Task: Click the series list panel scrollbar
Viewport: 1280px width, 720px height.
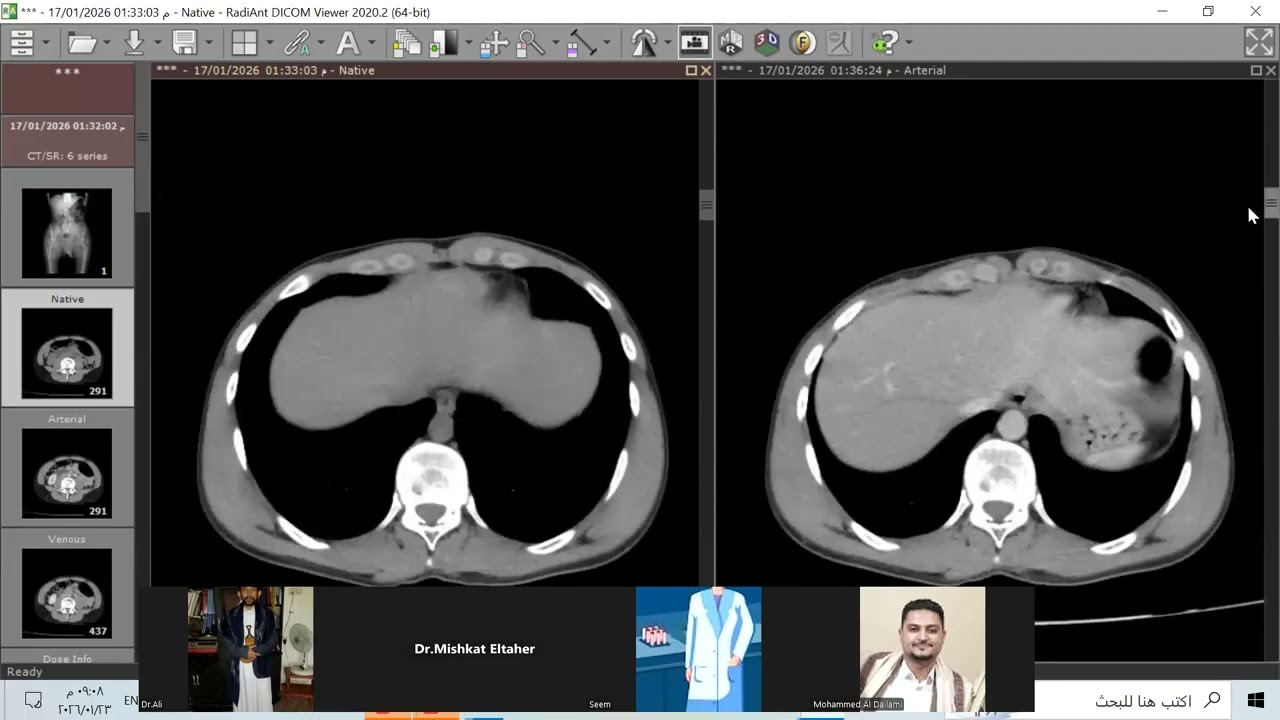Action: point(142,137)
